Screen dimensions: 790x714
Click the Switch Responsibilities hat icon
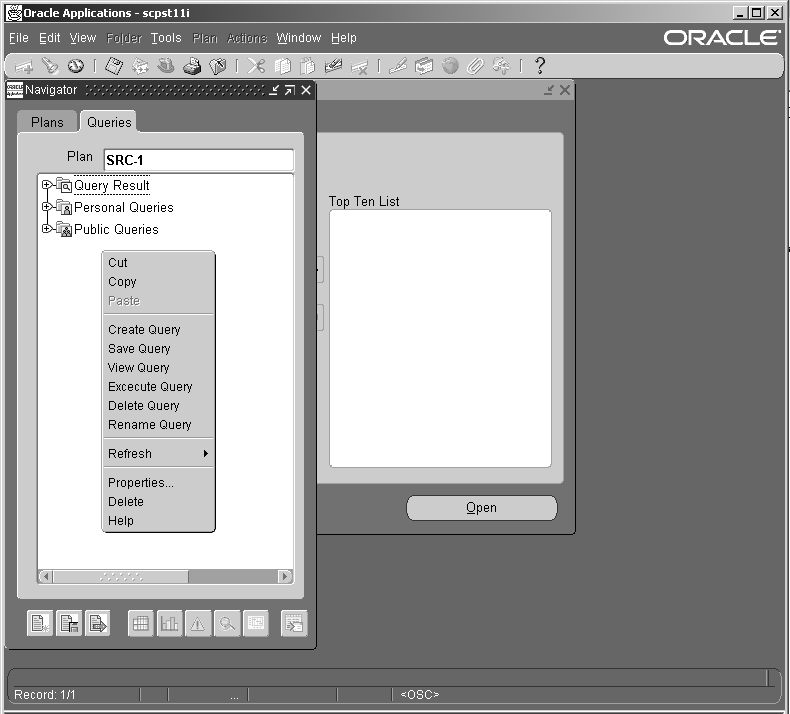(x=166, y=66)
